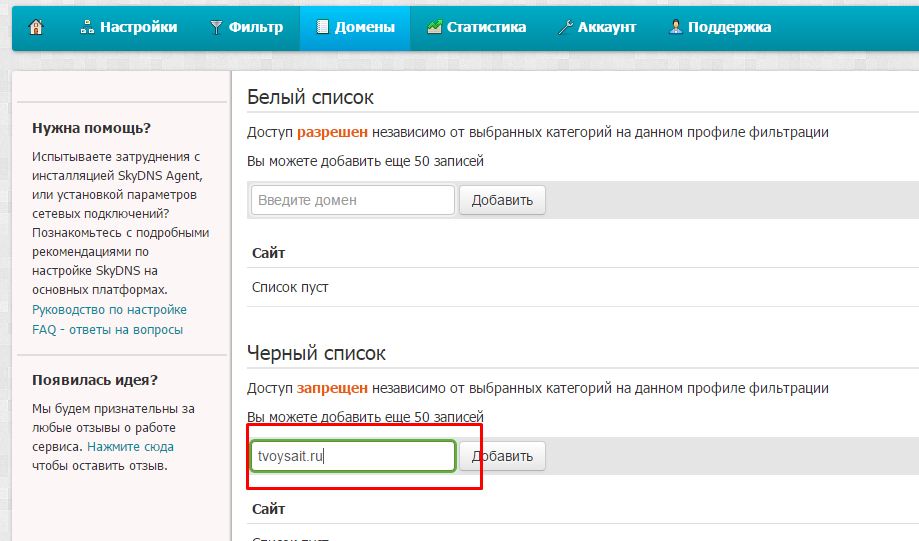Screen dimensions: 919x541
Task: Click the chart icon beside Статистика
Action: pos(434,27)
